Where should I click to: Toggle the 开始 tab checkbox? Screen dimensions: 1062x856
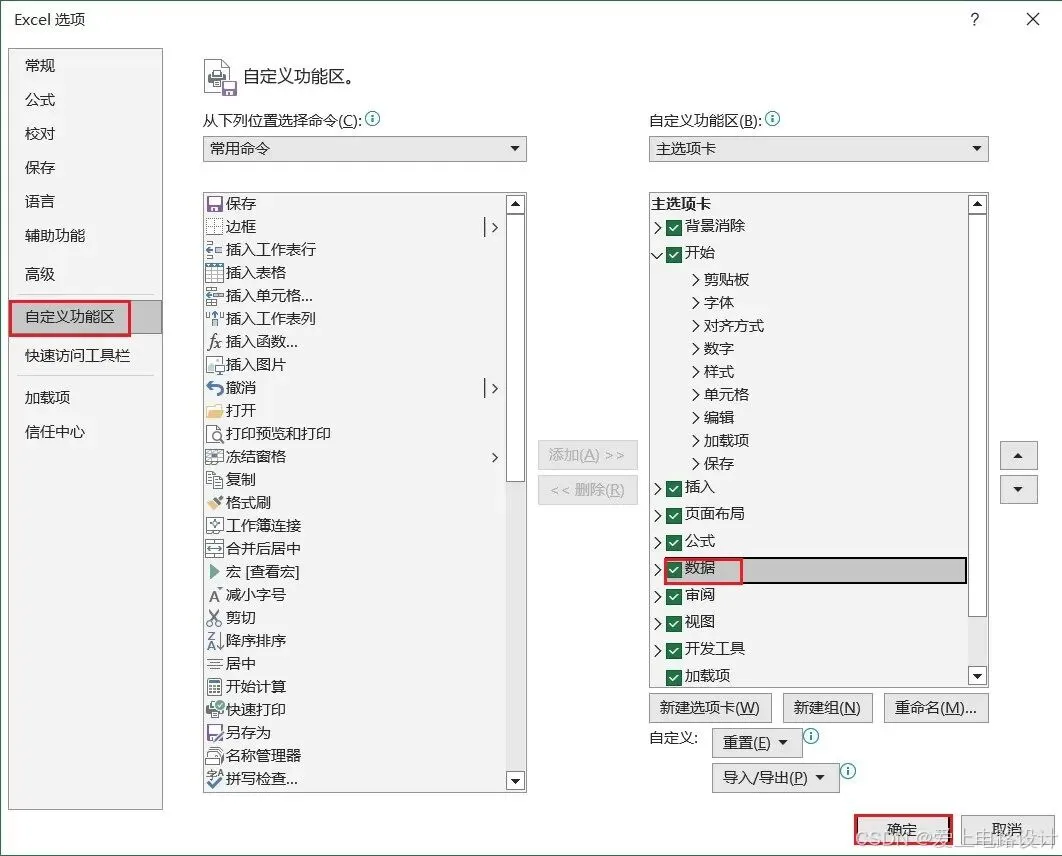click(674, 255)
